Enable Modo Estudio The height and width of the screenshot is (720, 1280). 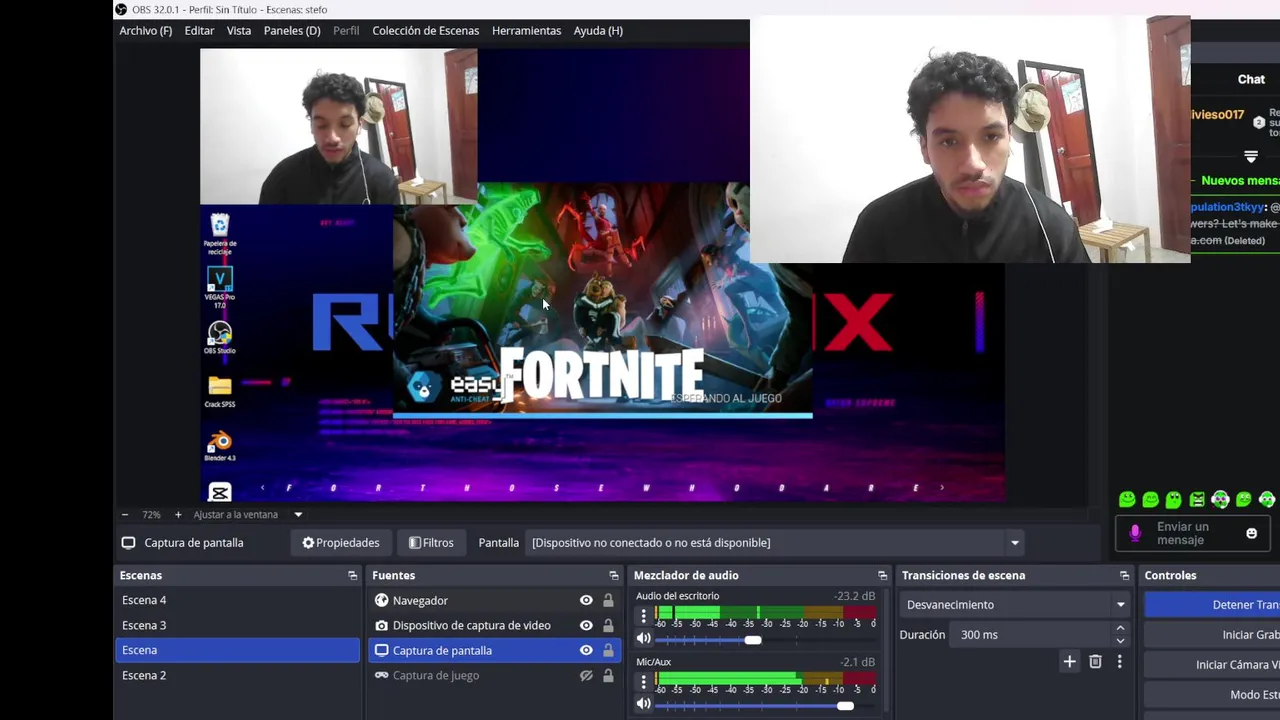coord(1212,695)
